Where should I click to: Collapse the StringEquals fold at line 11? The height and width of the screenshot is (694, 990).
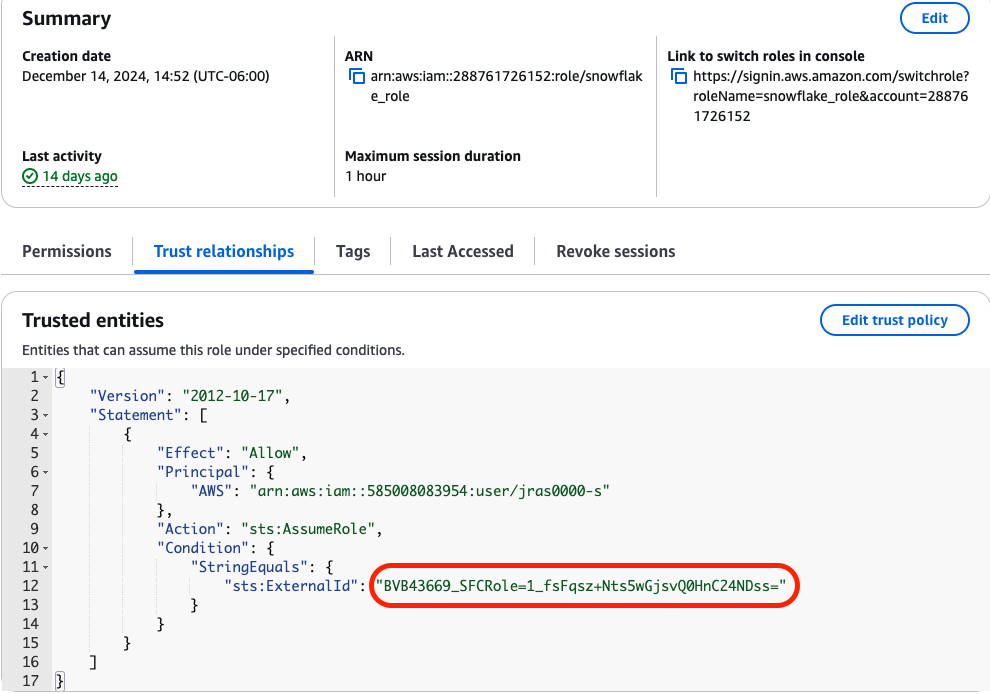(45, 567)
